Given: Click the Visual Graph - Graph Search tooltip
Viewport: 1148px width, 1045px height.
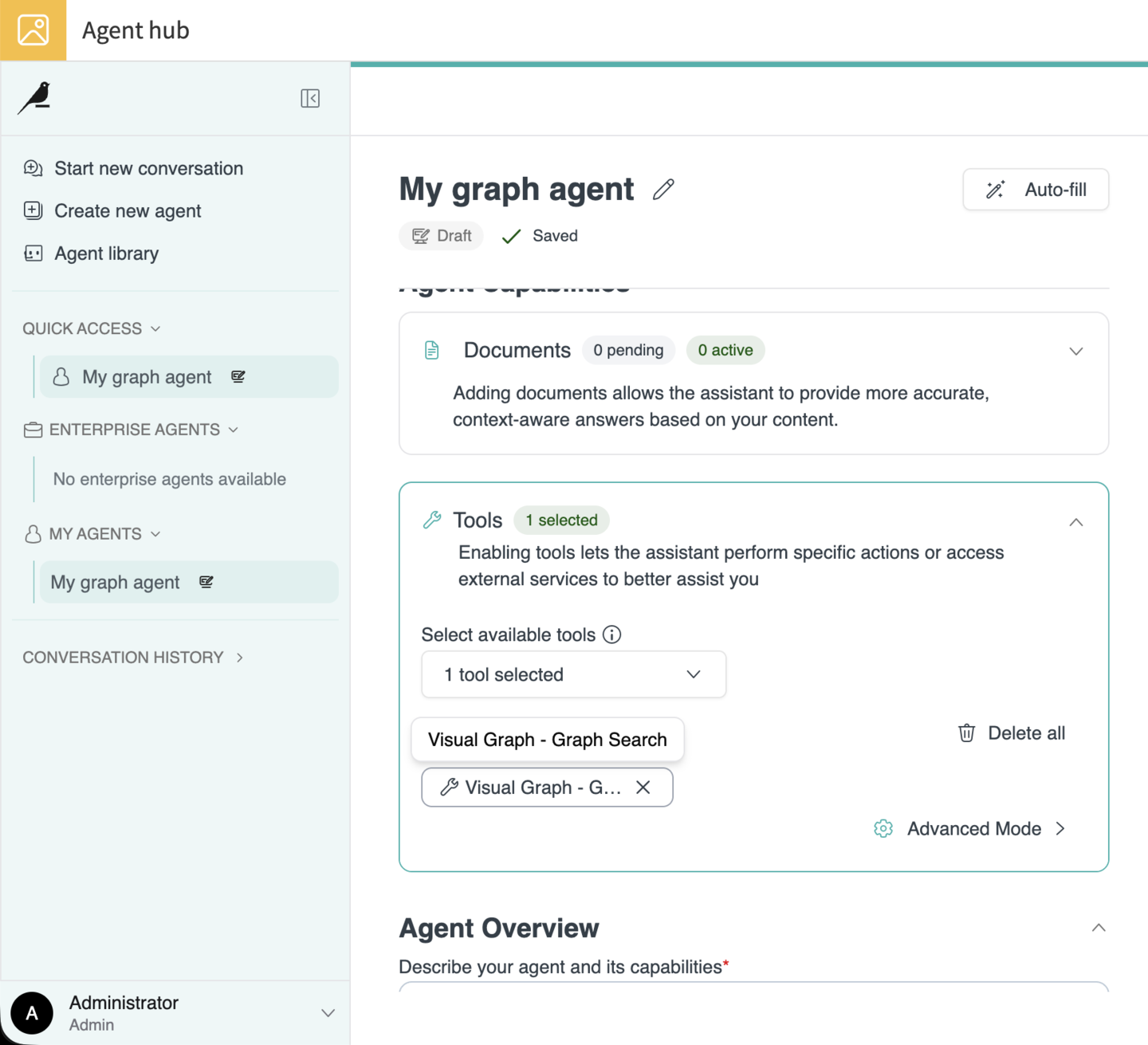Looking at the screenshot, I should pyautogui.click(x=548, y=740).
